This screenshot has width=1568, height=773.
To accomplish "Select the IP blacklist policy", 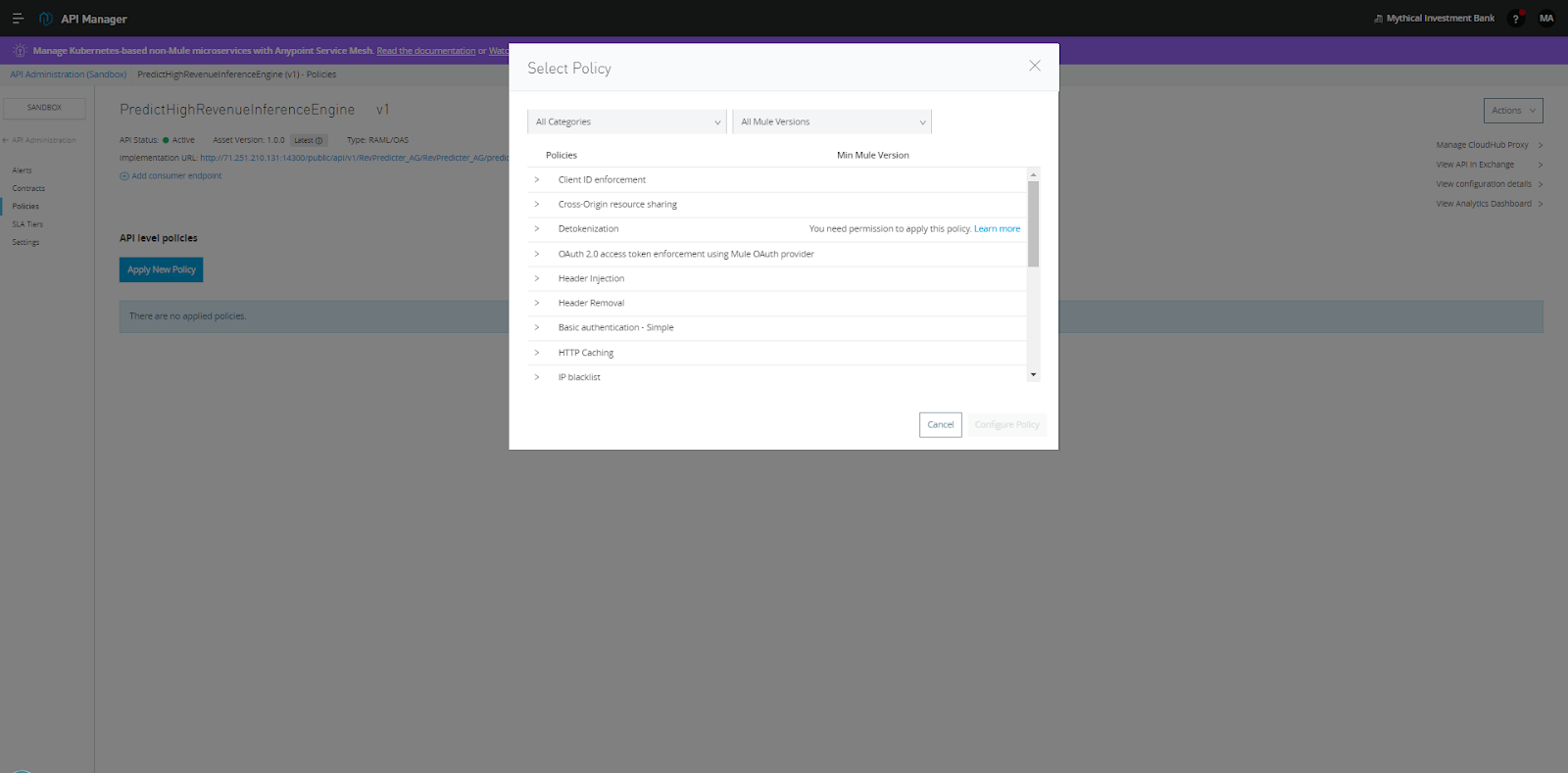I will pyautogui.click(x=579, y=377).
